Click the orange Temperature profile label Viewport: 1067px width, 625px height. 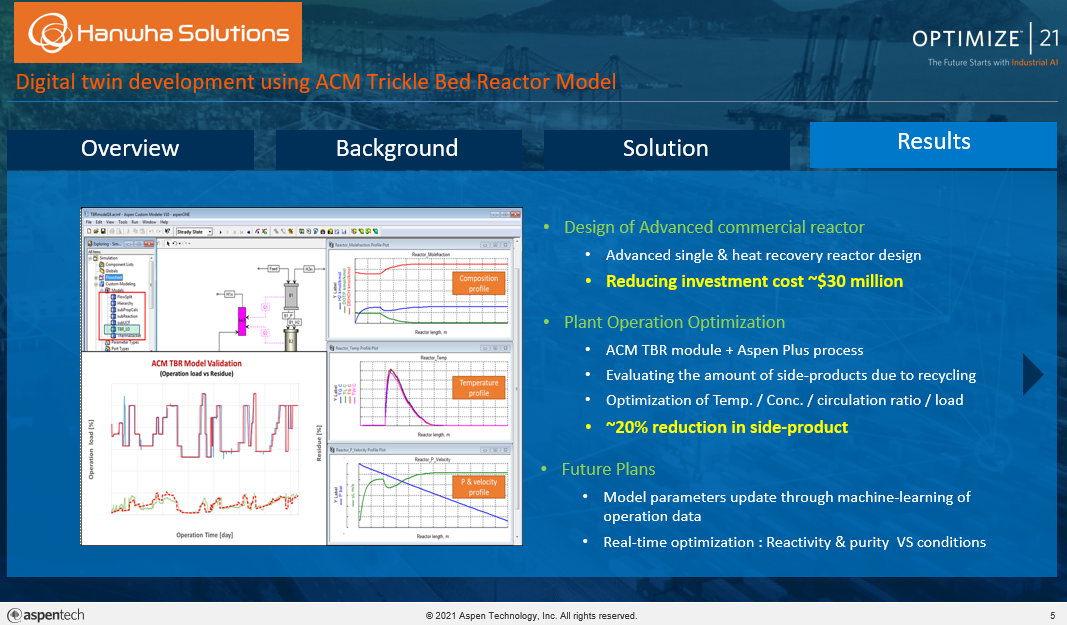(479, 388)
